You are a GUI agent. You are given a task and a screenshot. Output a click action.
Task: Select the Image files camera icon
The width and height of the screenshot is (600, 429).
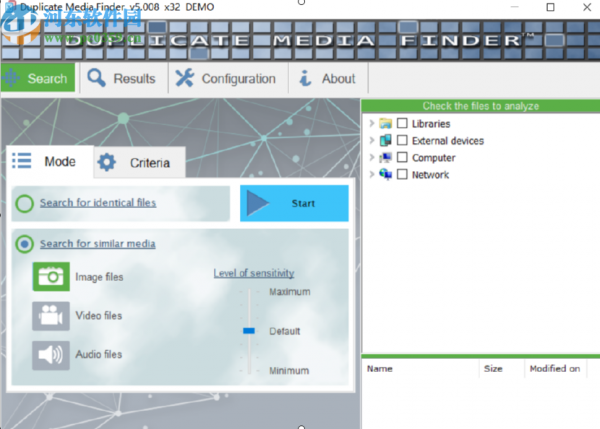point(51,276)
